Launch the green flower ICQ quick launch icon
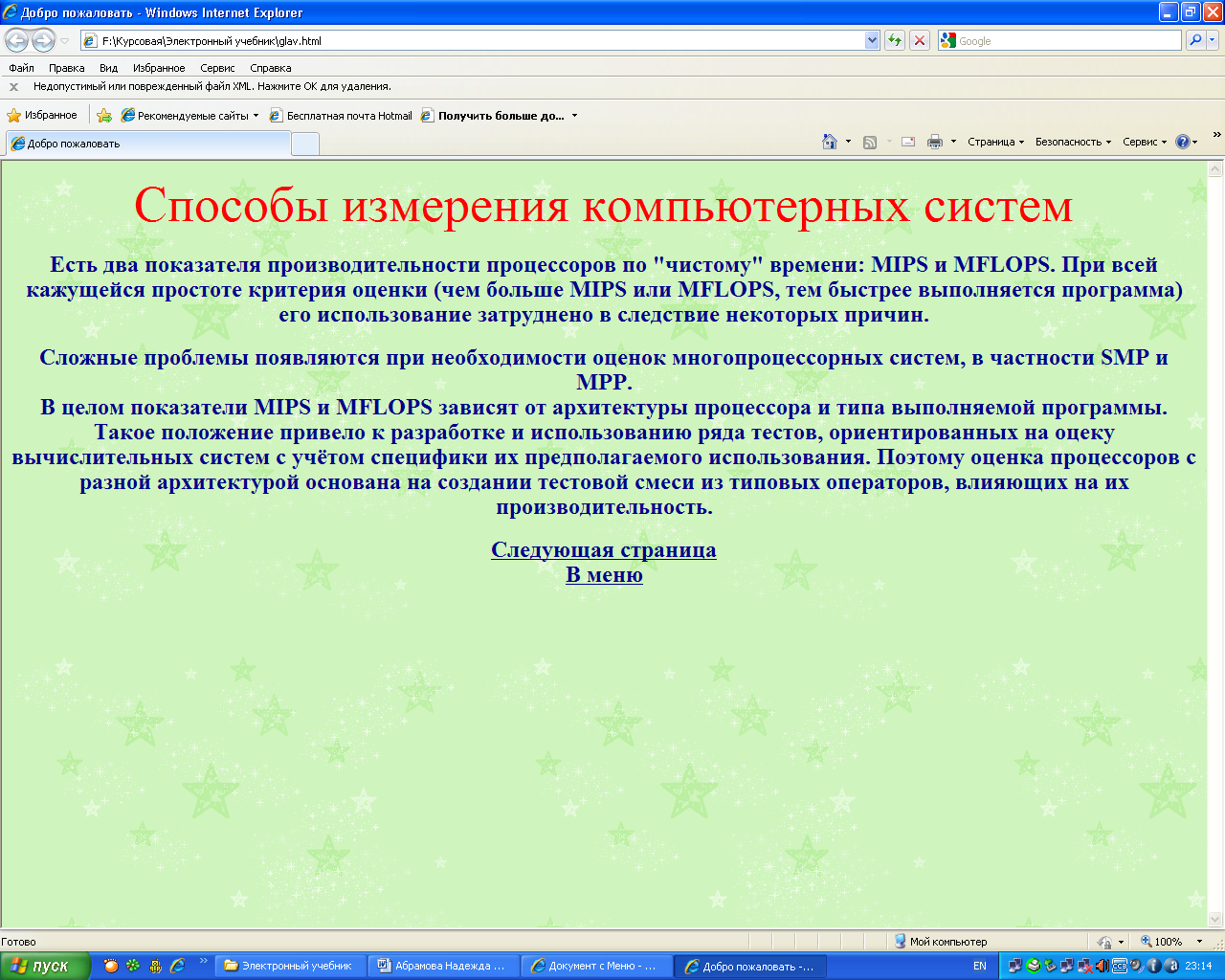Viewport: 1225px width, 980px height. click(x=133, y=966)
